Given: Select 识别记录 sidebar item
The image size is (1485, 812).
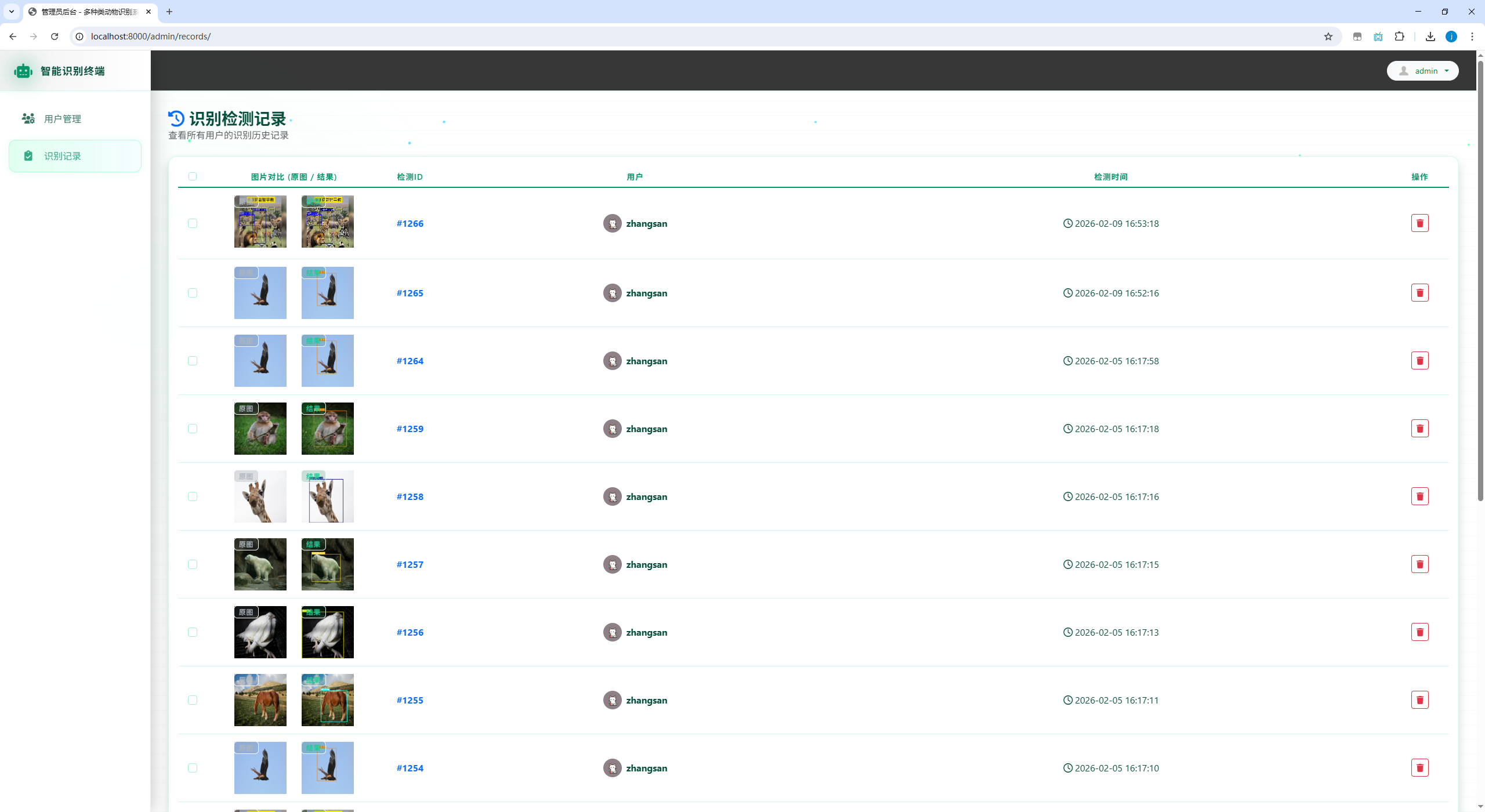Looking at the screenshot, I should (63, 156).
